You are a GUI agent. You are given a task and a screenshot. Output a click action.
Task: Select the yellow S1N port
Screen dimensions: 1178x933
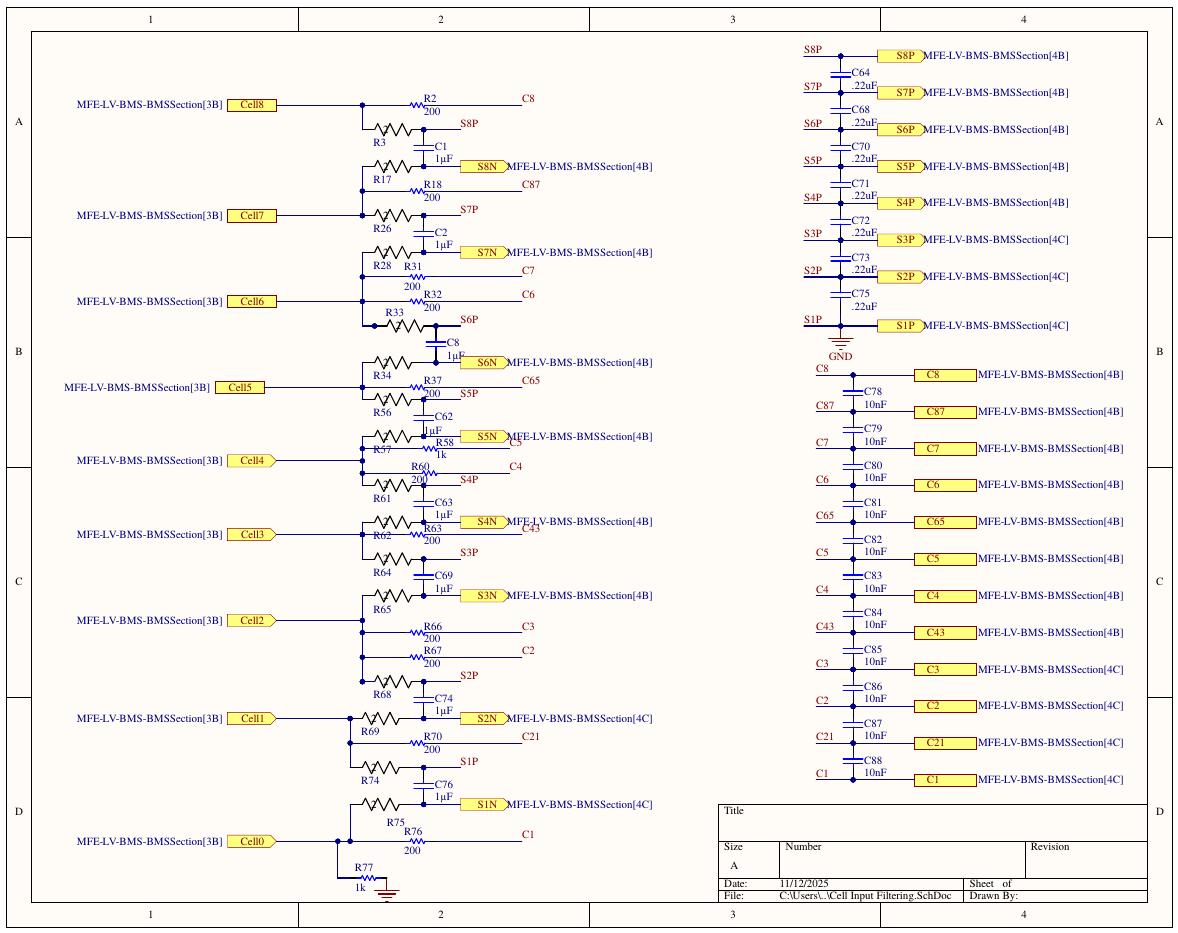tap(485, 805)
